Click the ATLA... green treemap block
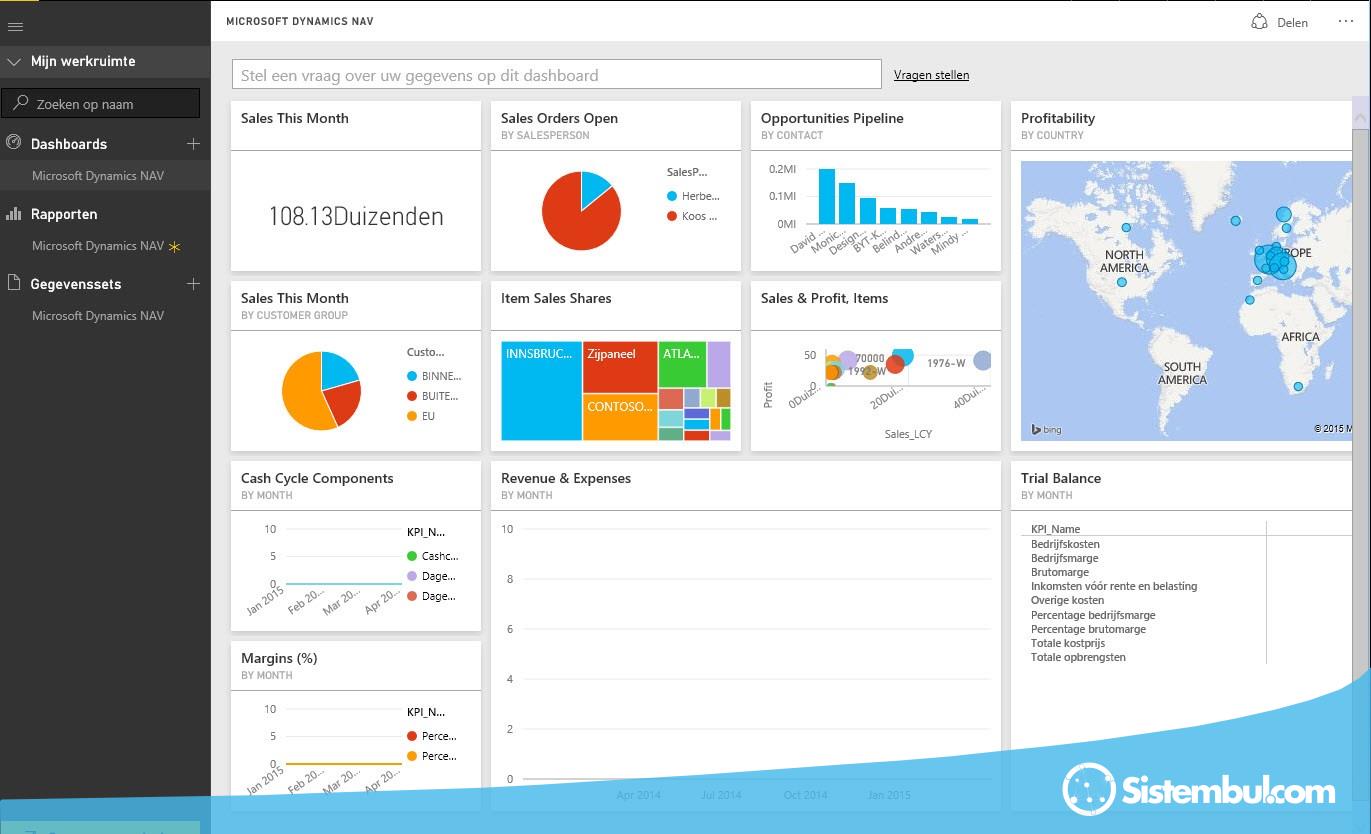The width and height of the screenshot is (1371, 834). [682, 365]
